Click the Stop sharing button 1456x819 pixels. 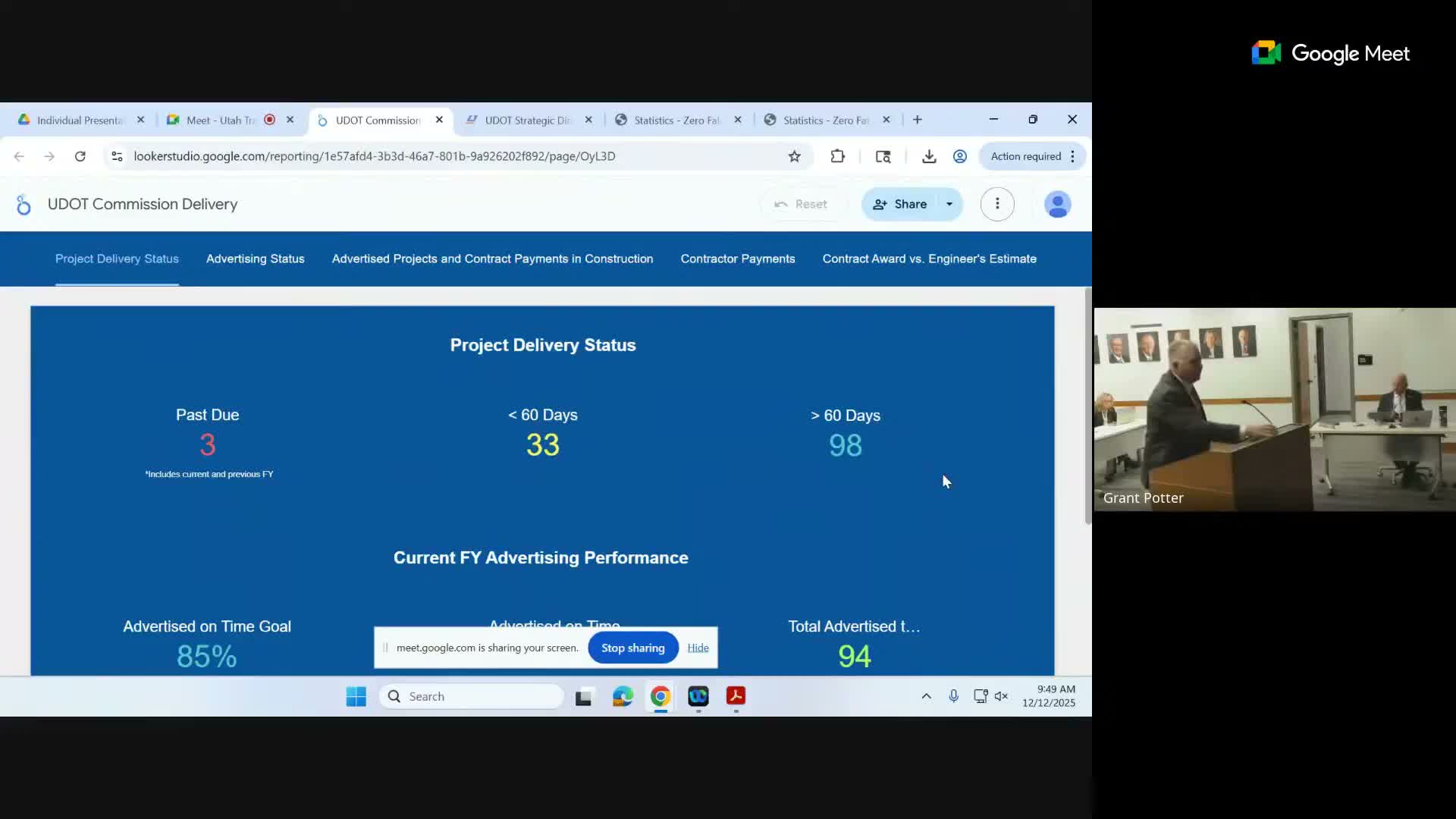[x=632, y=648]
